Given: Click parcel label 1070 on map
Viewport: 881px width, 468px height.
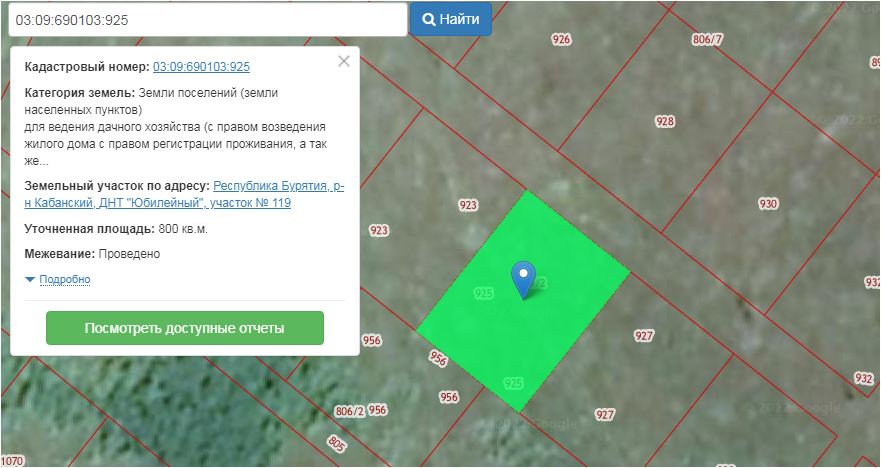Looking at the screenshot, I should 12,461.
